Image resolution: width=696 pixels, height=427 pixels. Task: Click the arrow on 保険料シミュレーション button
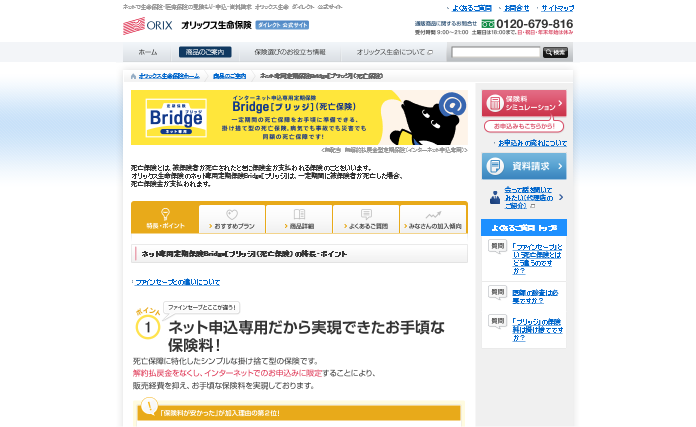tap(560, 103)
